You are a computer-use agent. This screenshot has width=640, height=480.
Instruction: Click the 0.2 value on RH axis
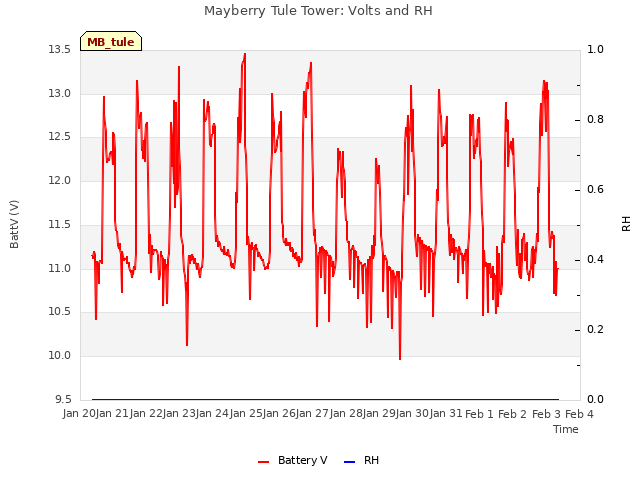595,329
